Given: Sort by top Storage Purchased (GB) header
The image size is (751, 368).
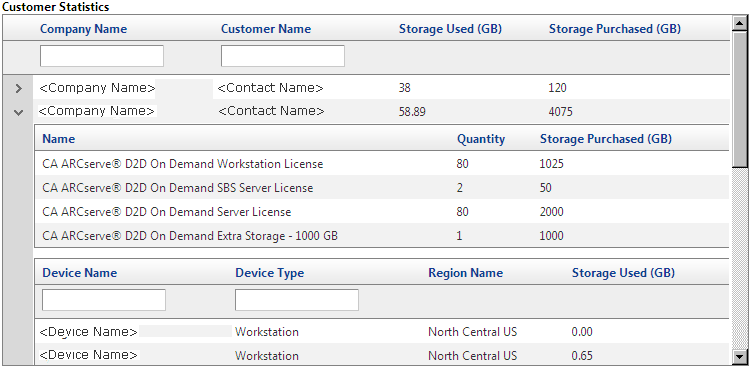Looking at the screenshot, I should [614, 29].
